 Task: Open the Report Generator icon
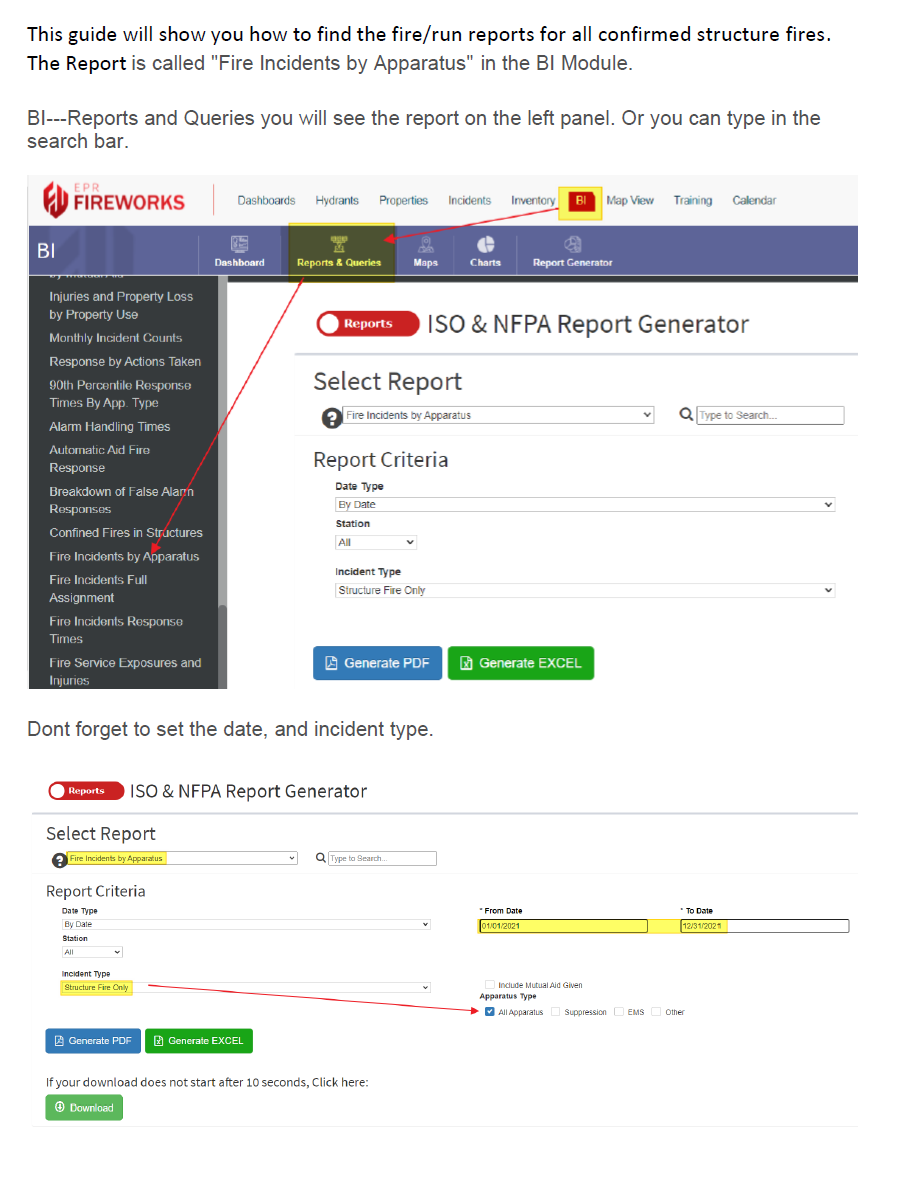tap(573, 252)
